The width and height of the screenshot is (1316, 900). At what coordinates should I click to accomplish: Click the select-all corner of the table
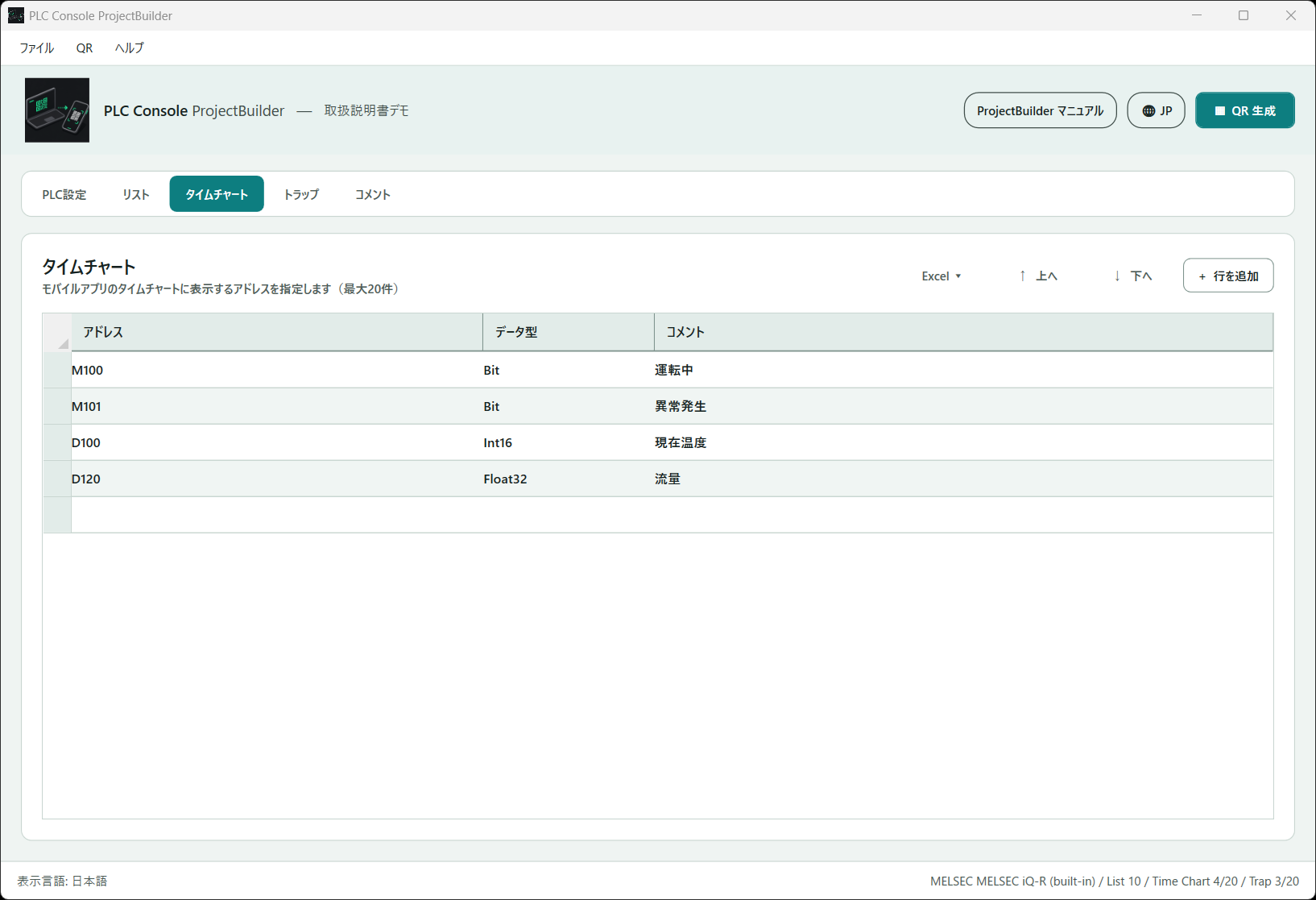pos(57,332)
